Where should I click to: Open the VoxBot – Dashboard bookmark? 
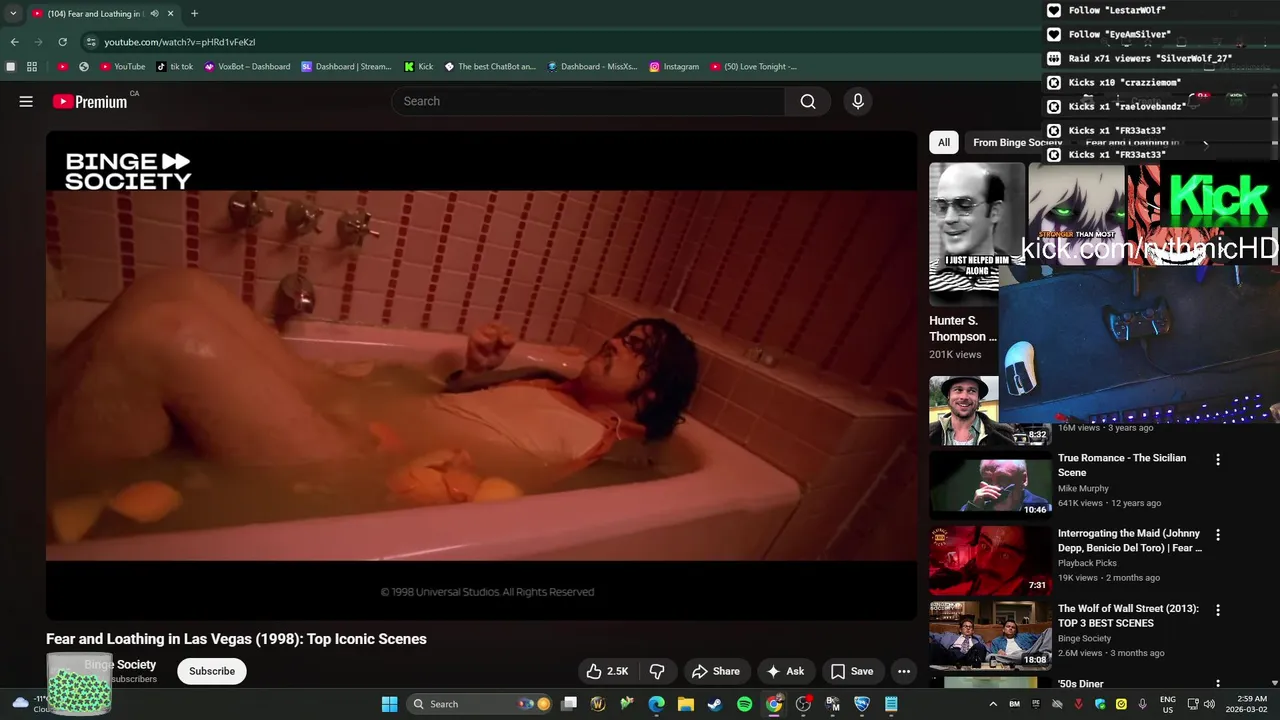pyautogui.click(x=247, y=67)
